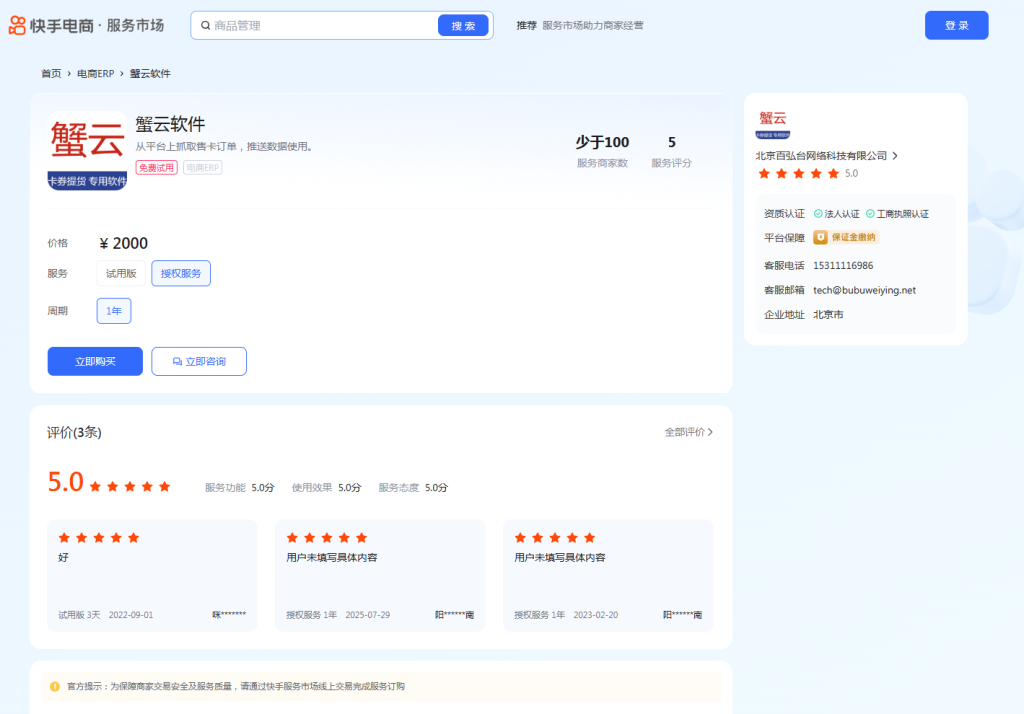1024x714 pixels.
Task: Select the 授权服务 service option
Action: pyautogui.click(x=181, y=273)
